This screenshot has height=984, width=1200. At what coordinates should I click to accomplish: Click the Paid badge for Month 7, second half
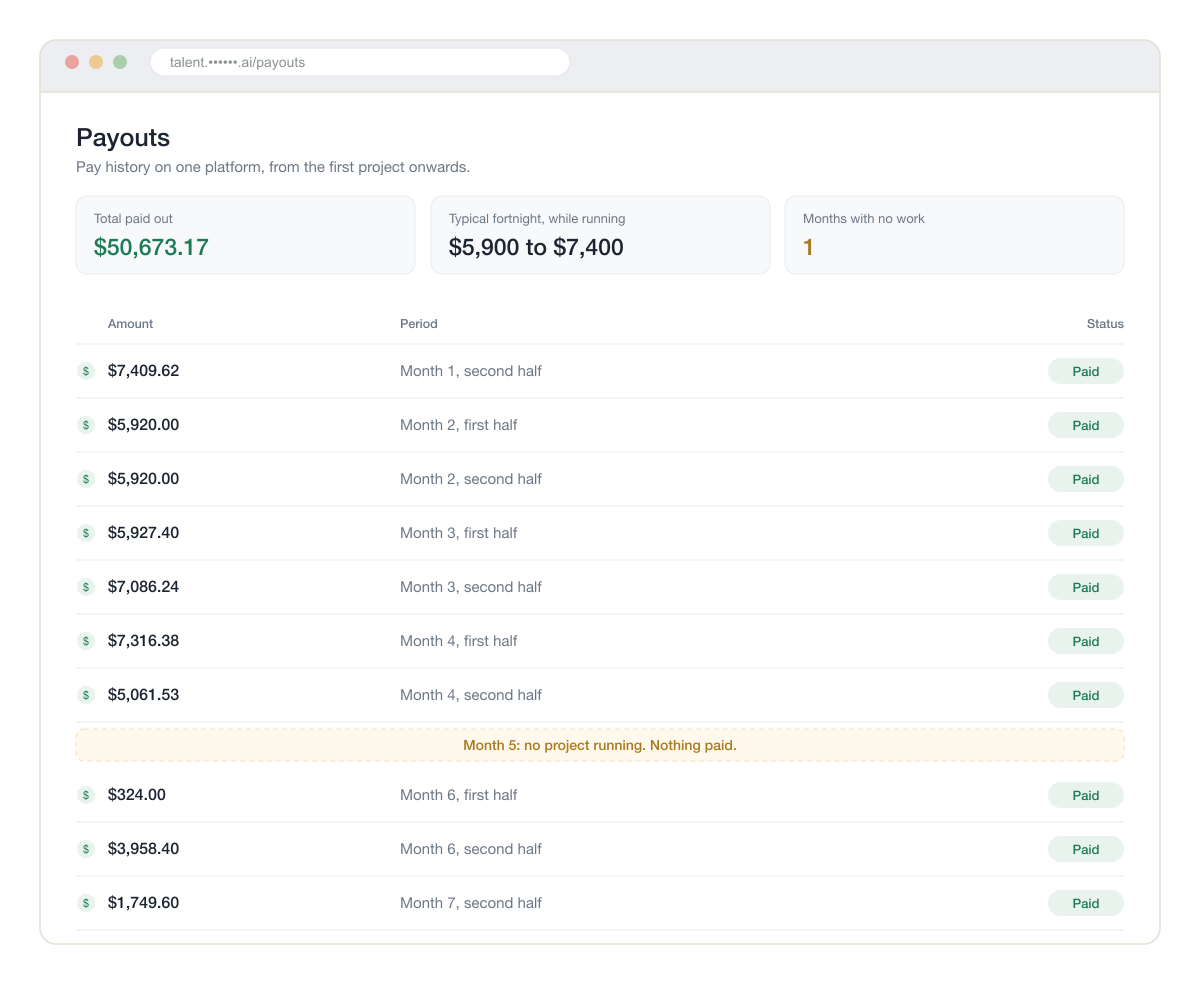point(1086,903)
